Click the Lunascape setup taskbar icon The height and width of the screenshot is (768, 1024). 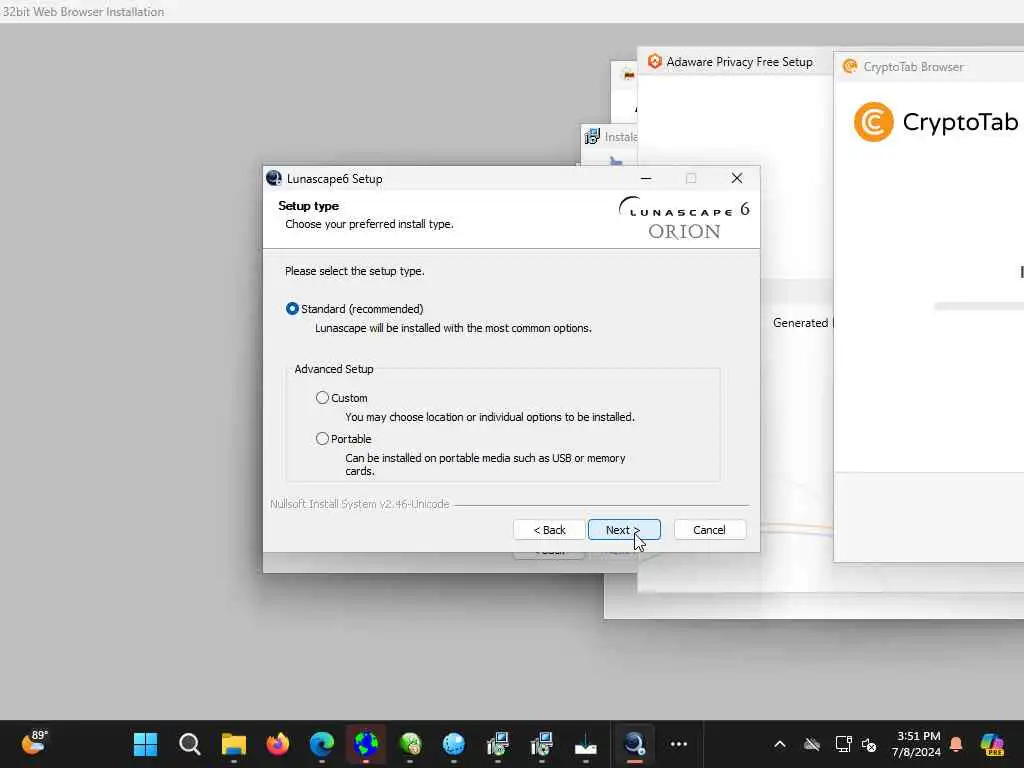point(634,744)
